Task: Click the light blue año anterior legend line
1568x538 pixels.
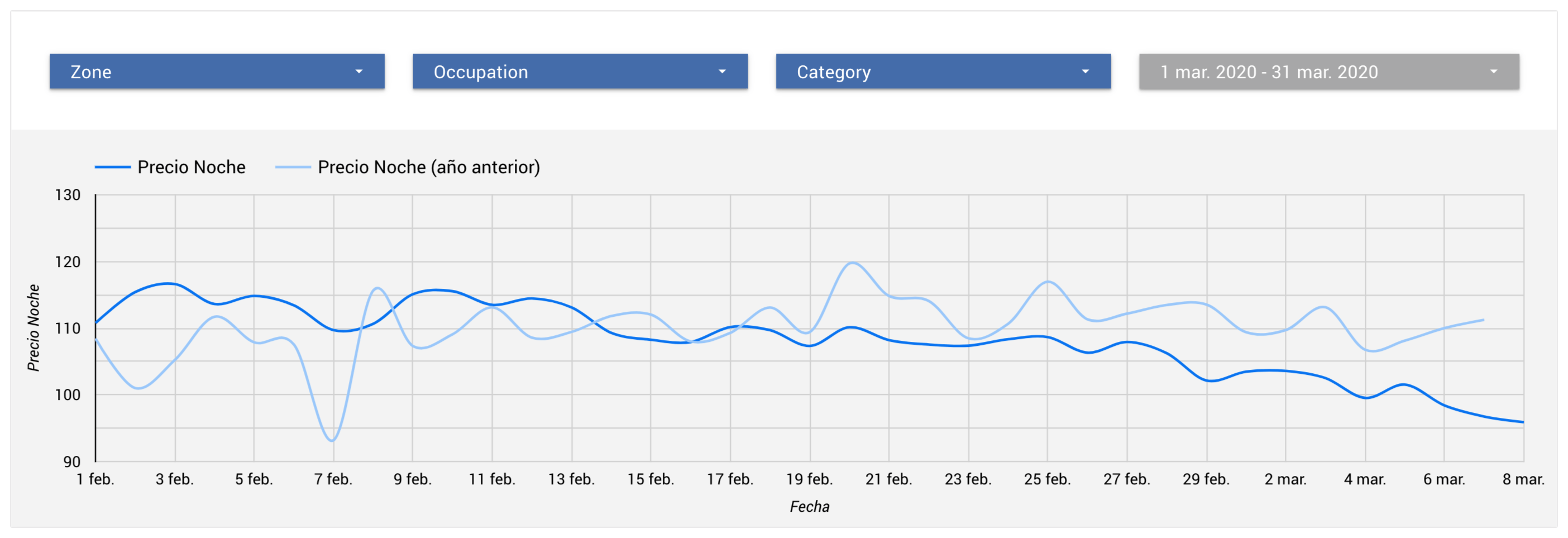Action: [x=293, y=167]
